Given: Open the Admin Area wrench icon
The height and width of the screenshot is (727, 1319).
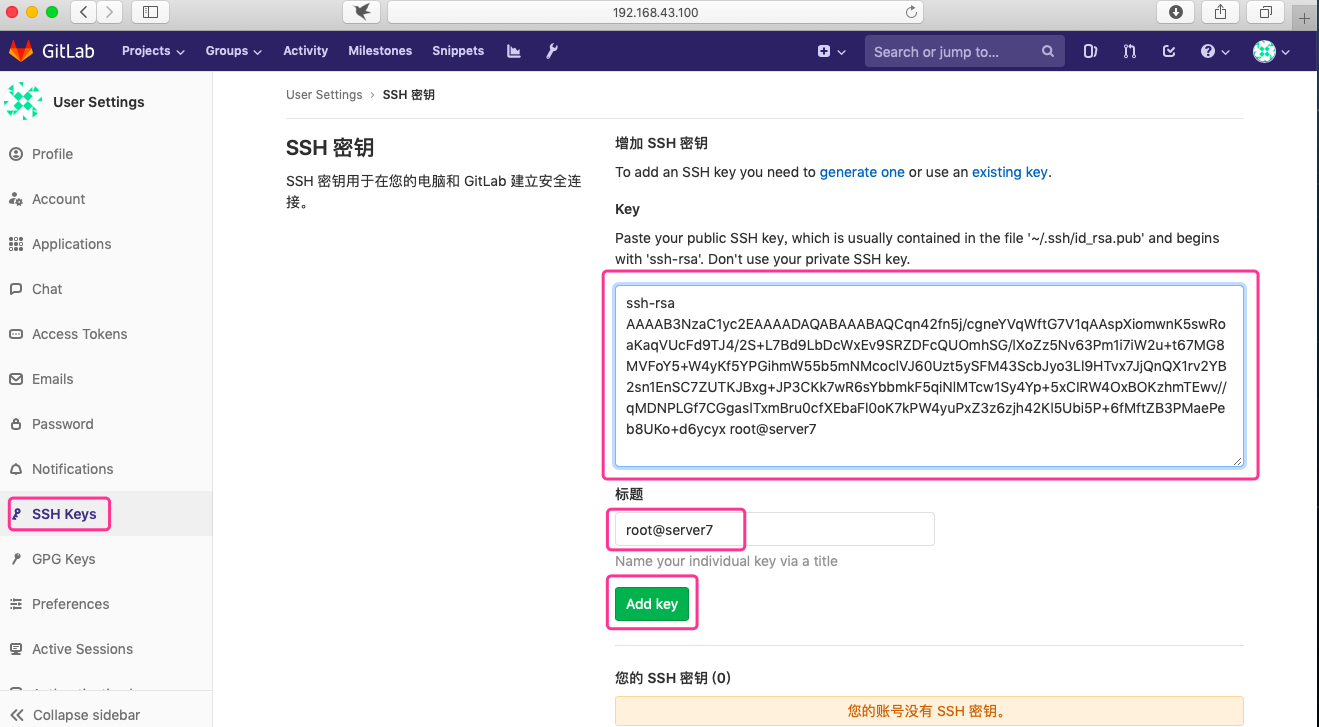Looking at the screenshot, I should (x=551, y=51).
